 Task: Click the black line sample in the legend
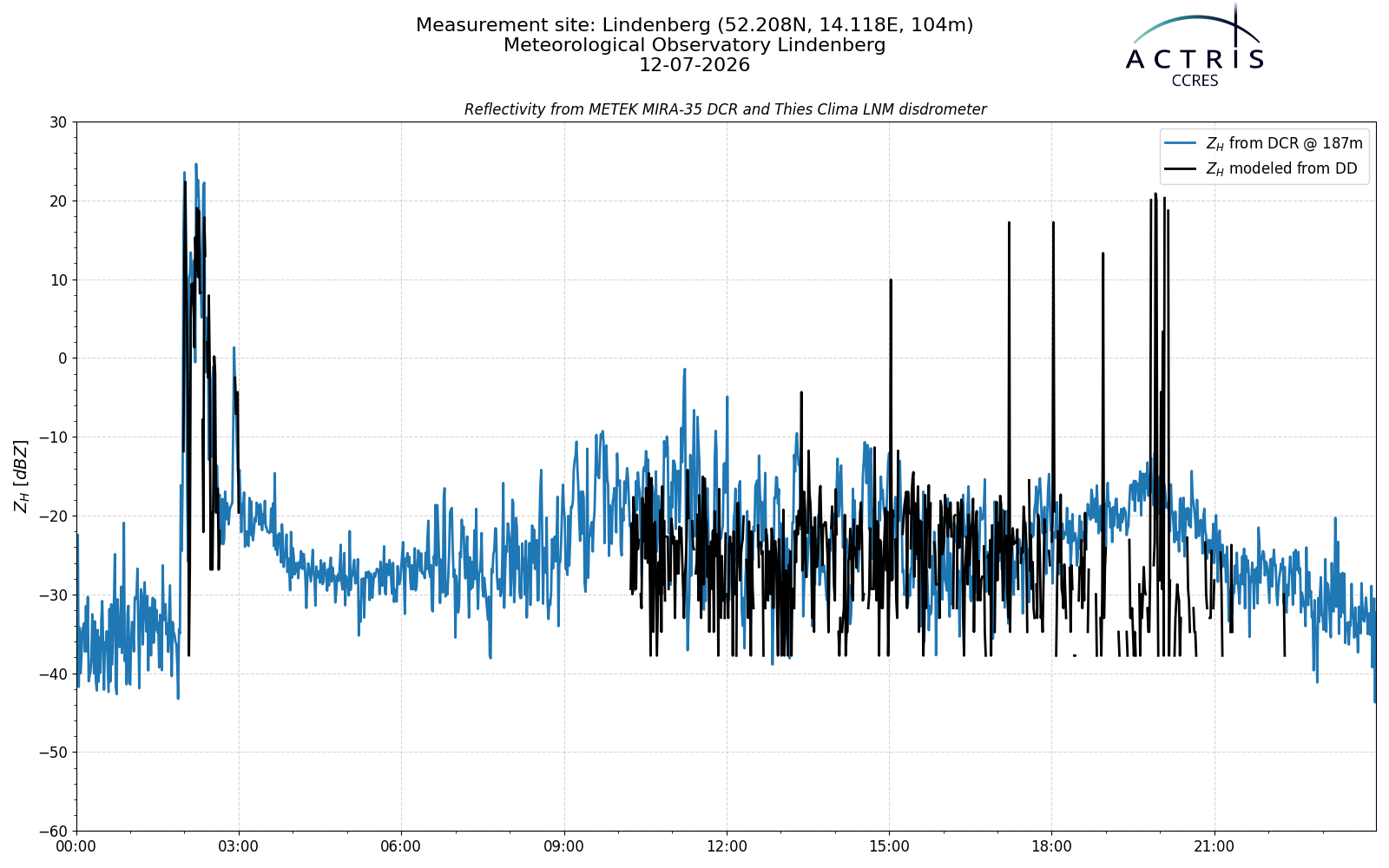[x=1181, y=168]
